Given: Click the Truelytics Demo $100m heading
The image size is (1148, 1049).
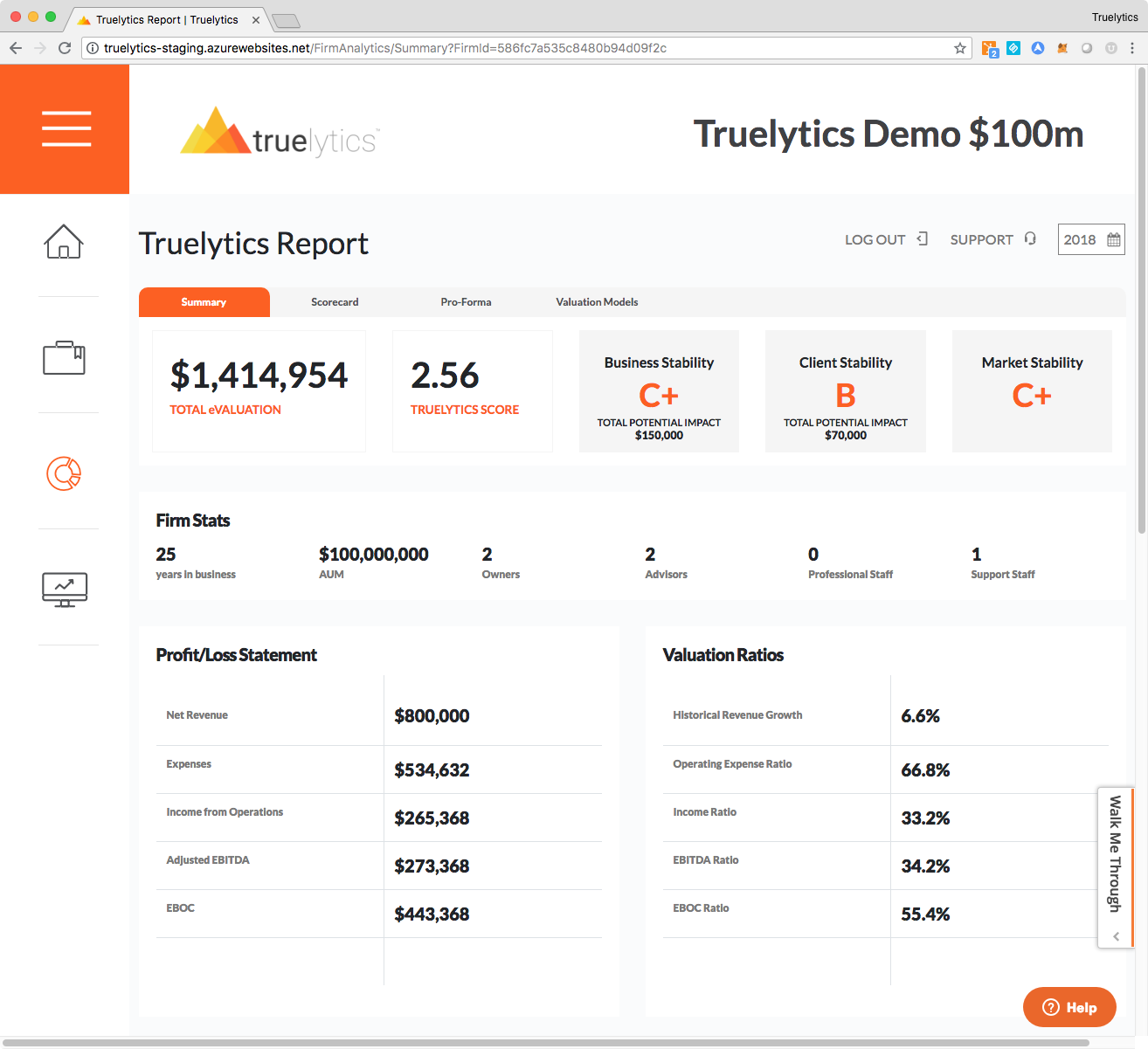Looking at the screenshot, I should coord(889,134).
